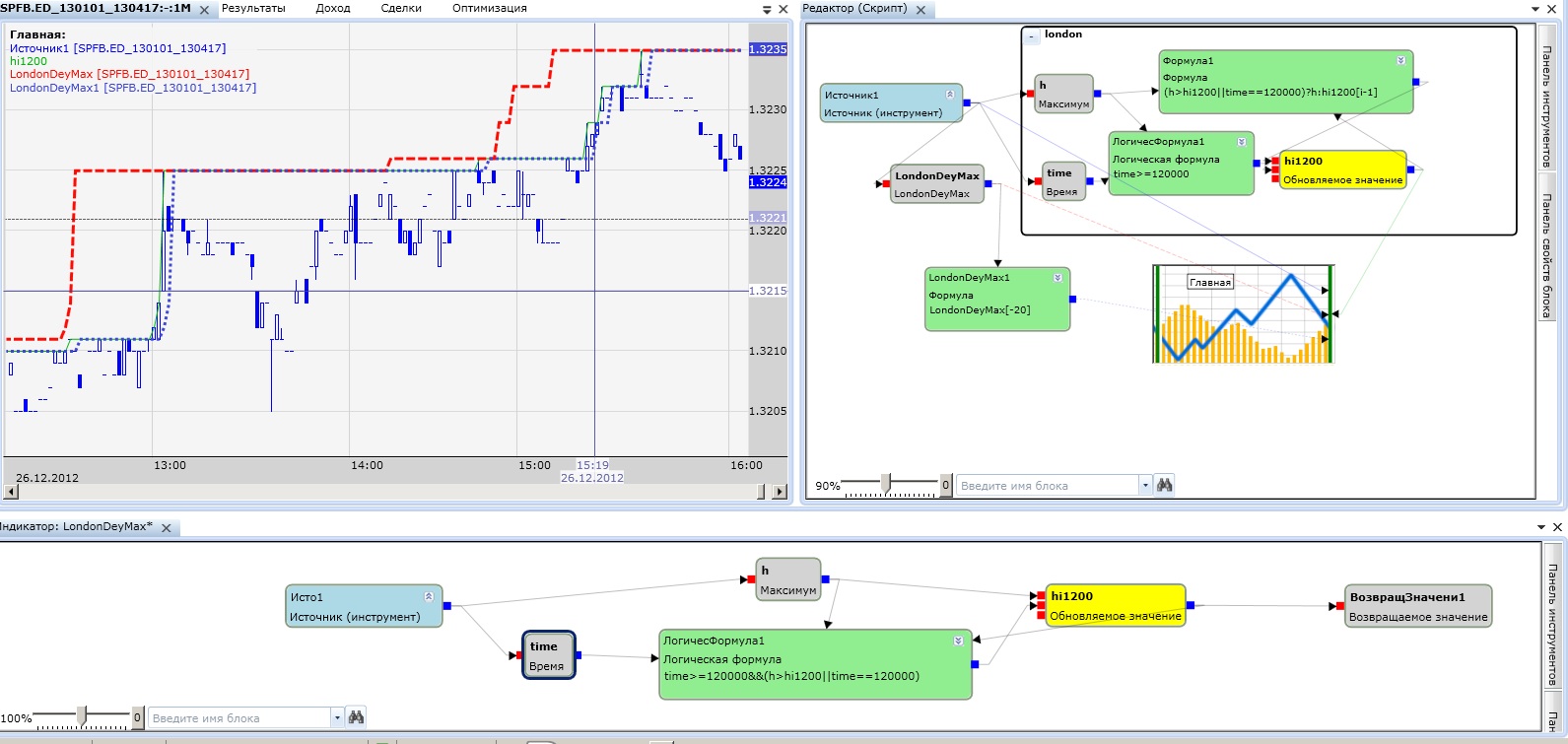Open chart panel window-list dropdown arrow
The image size is (1568, 744).
[768, 9]
